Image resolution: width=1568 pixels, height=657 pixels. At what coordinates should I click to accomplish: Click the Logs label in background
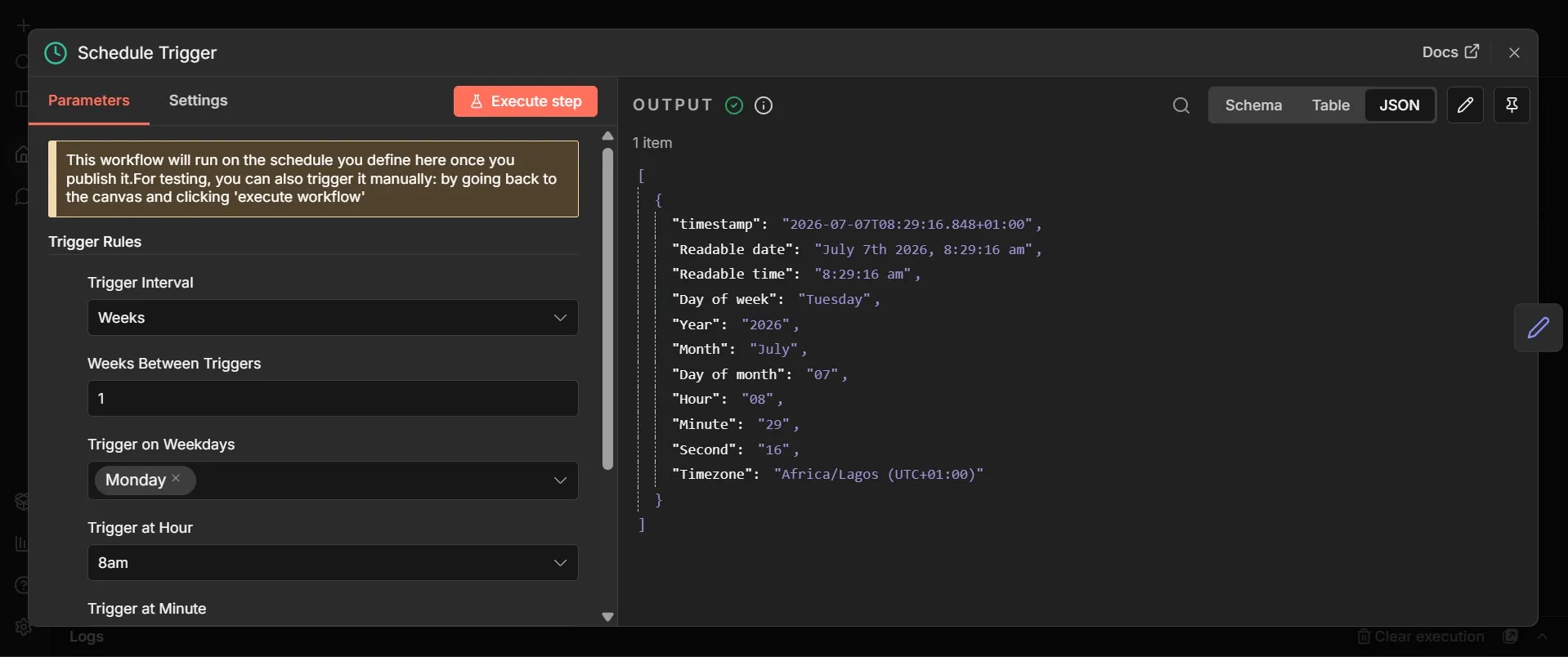[x=87, y=637]
